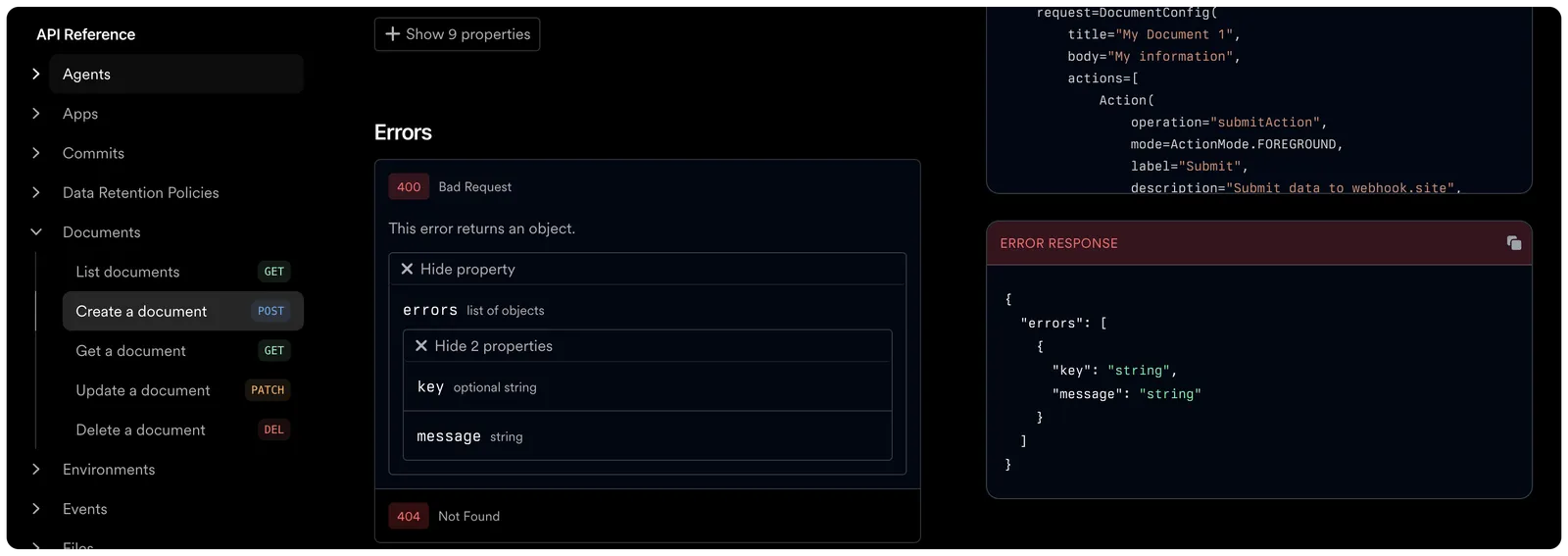Image resolution: width=1568 pixels, height=556 pixels.
Task: Expand the Agents section chevron
Action: click(36, 74)
